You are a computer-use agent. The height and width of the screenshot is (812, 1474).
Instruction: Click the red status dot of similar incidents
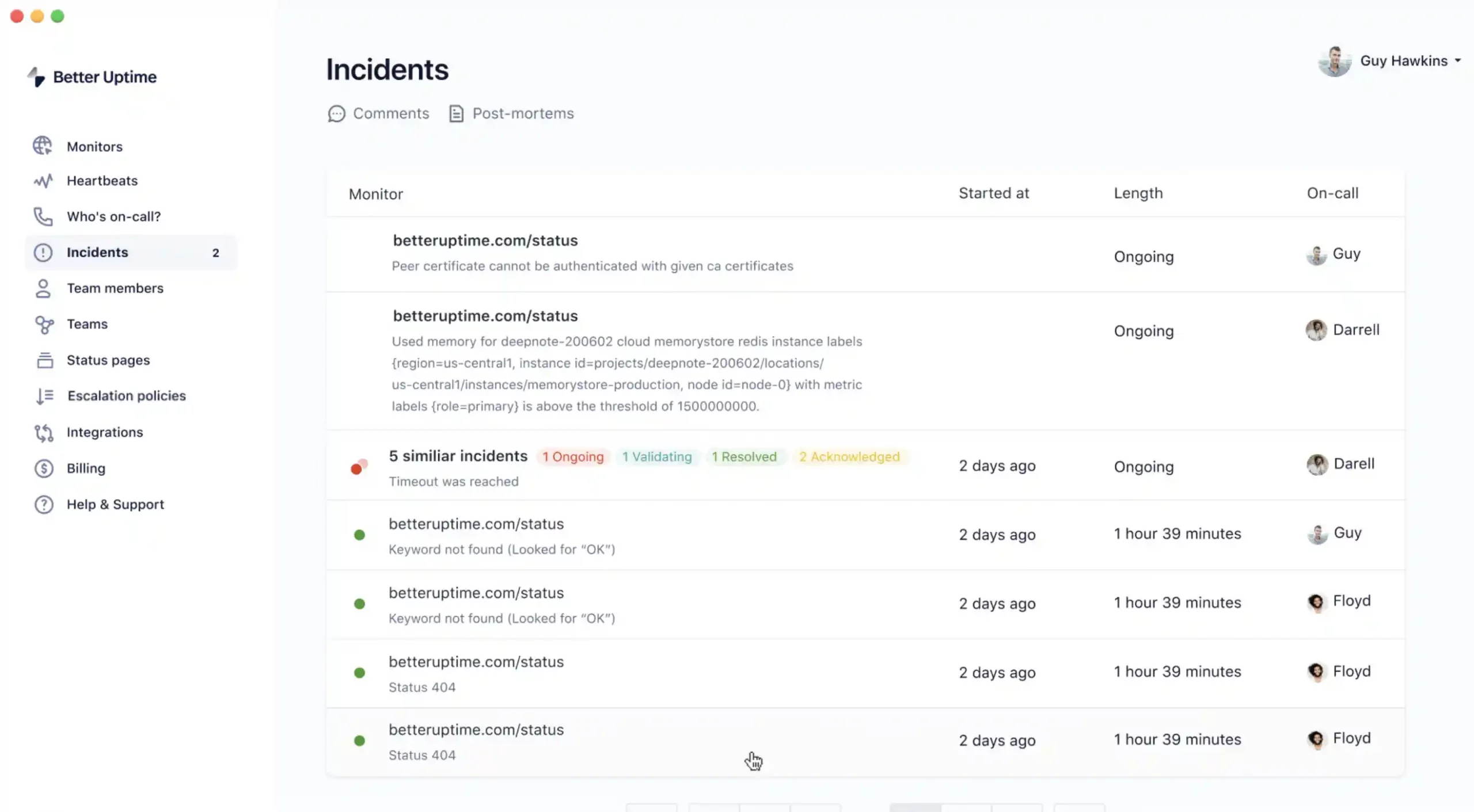[x=359, y=467]
